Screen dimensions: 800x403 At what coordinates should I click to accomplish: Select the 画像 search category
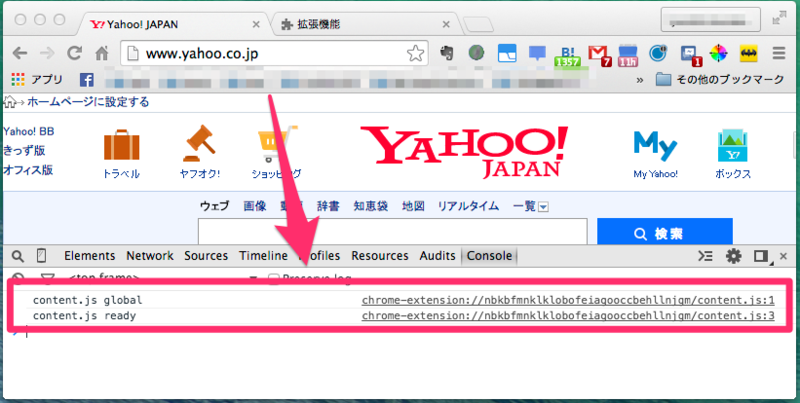(255, 206)
